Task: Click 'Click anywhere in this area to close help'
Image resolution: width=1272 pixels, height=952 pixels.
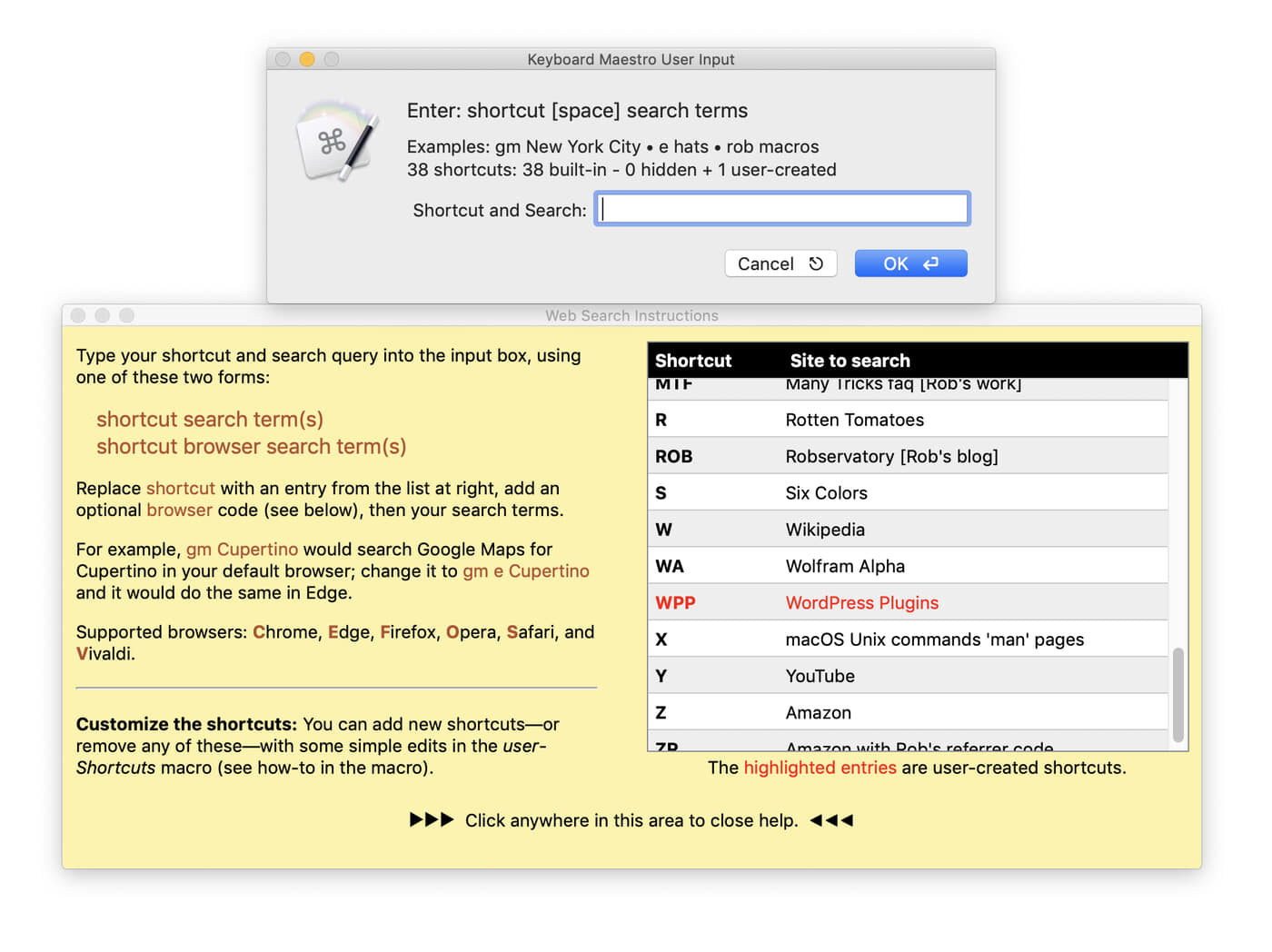Action: click(631, 820)
